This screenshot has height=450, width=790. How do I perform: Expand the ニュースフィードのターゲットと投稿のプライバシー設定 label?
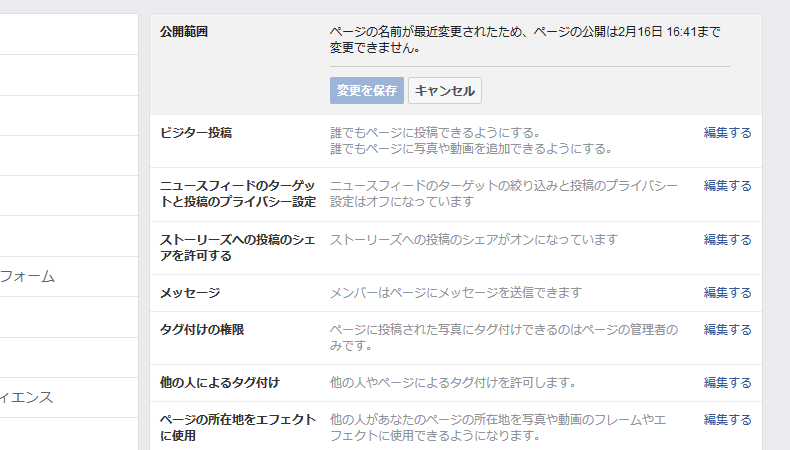click(x=238, y=194)
